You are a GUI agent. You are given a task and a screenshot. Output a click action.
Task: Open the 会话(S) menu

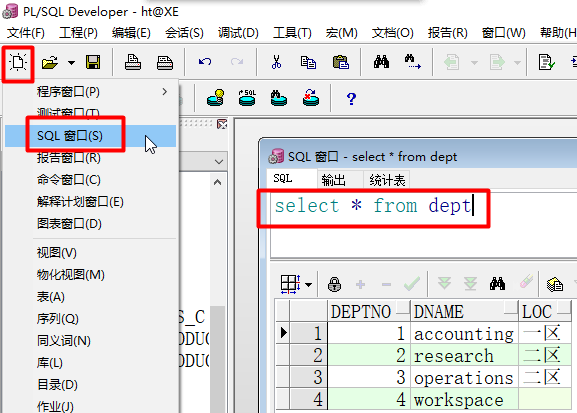184,33
